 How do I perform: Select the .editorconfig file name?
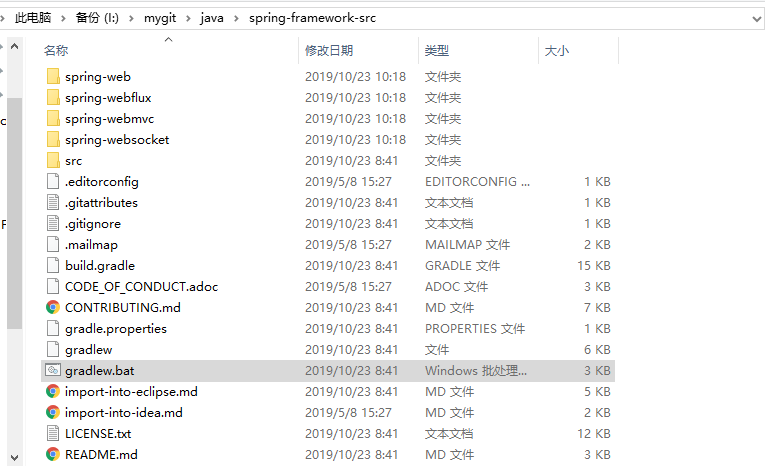point(101,182)
